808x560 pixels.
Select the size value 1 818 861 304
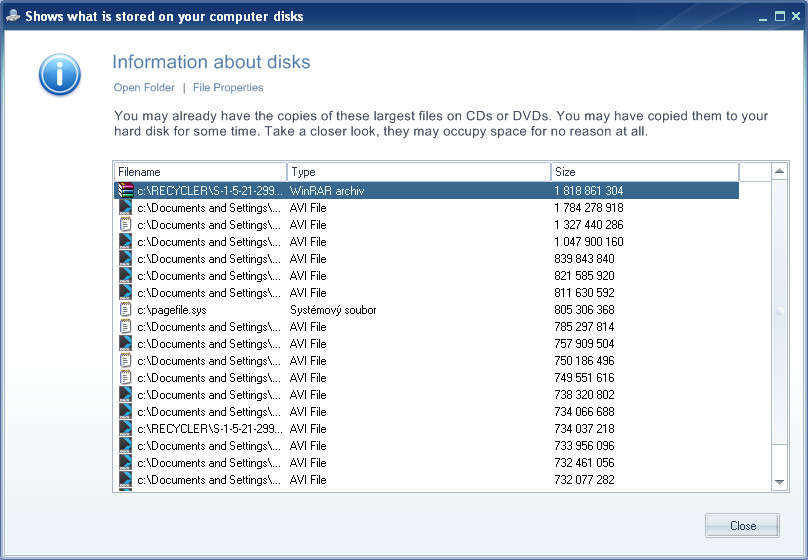coord(588,191)
